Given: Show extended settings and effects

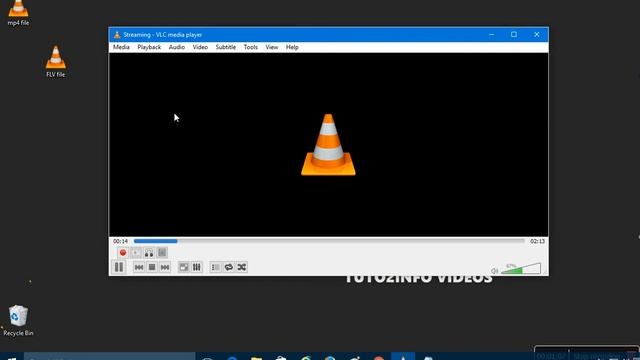Looking at the screenshot, I should tap(197, 267).
